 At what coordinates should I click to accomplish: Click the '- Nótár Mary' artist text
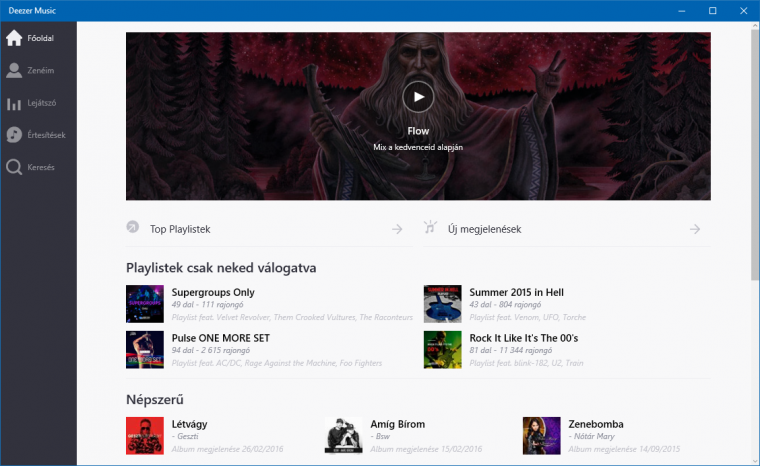(x=591, y=436)
